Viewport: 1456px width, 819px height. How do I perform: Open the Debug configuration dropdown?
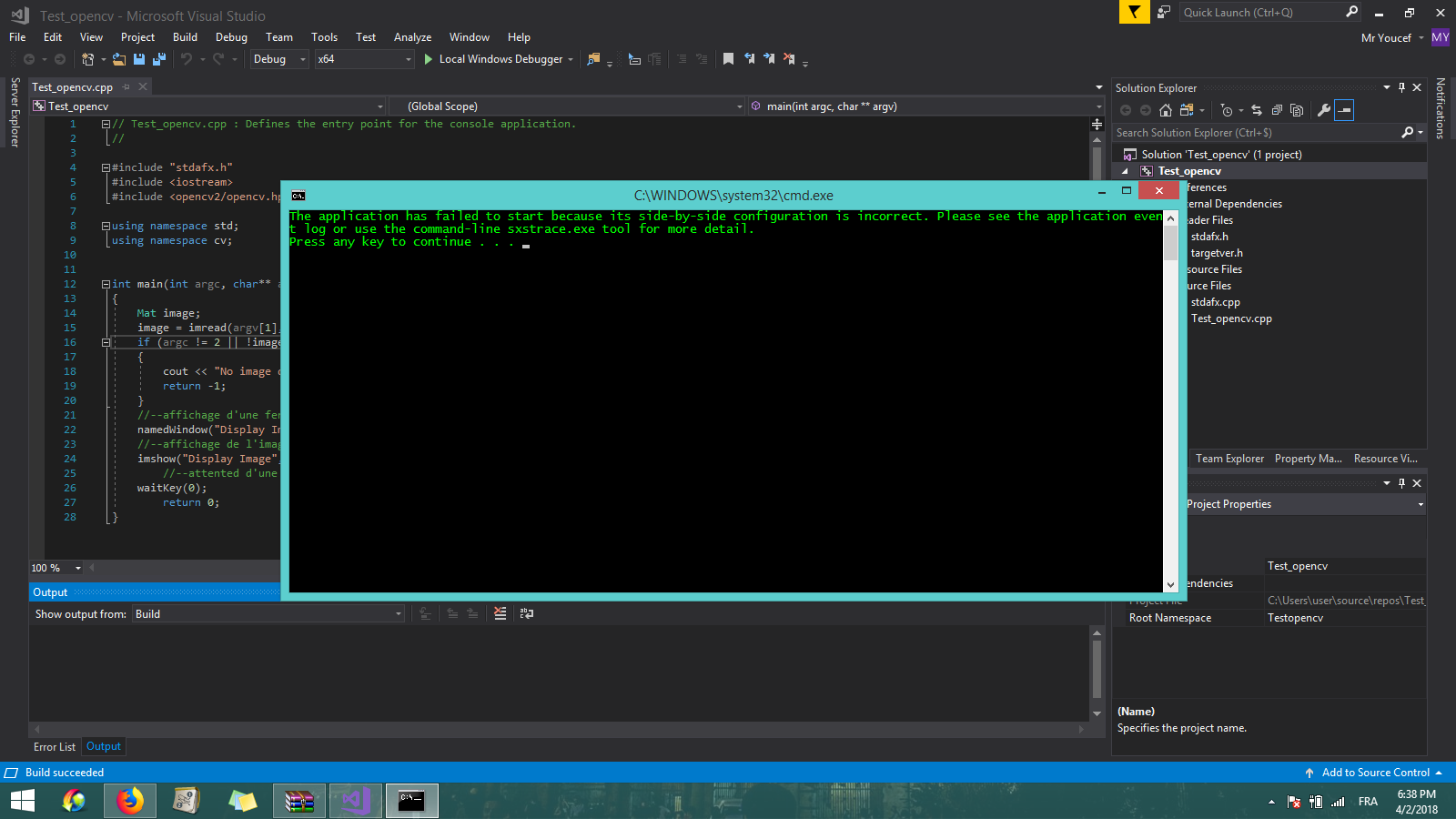click(280, 59)
